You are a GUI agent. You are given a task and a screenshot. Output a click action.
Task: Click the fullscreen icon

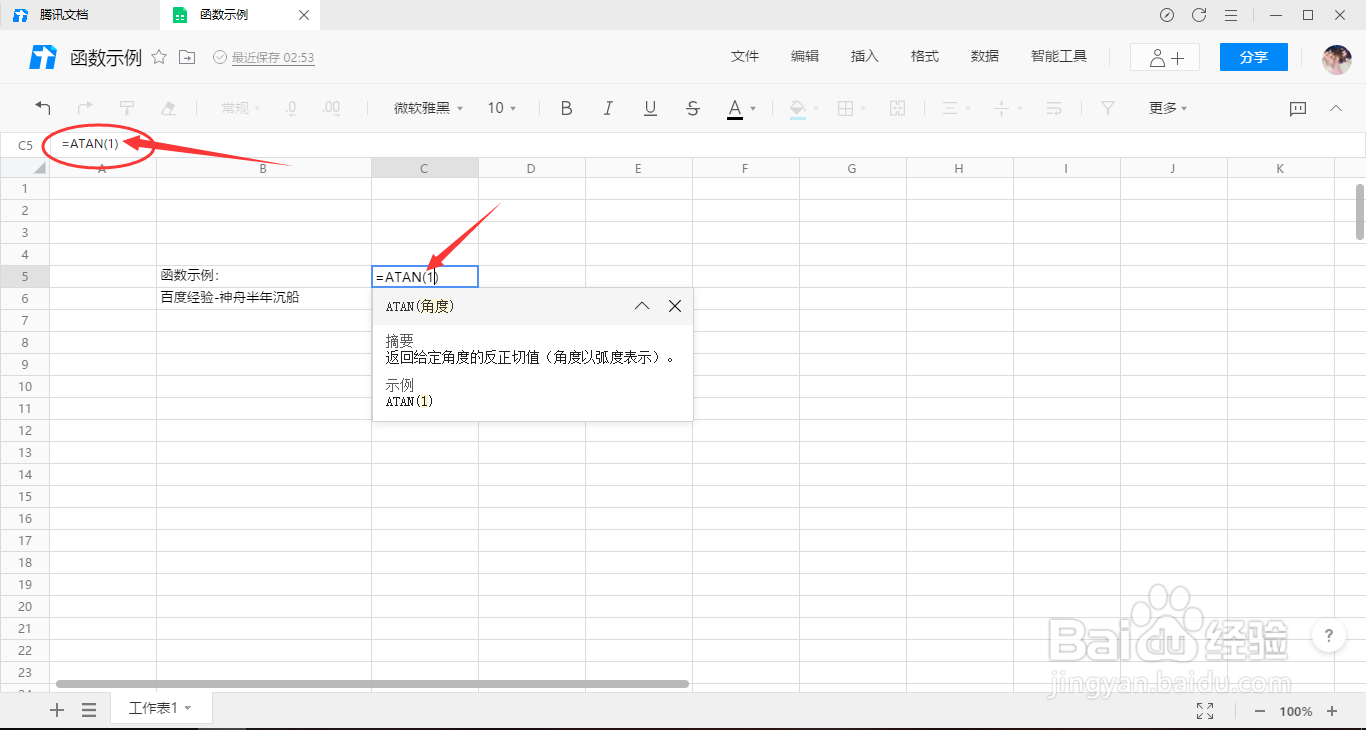(x=1205, y=711)
